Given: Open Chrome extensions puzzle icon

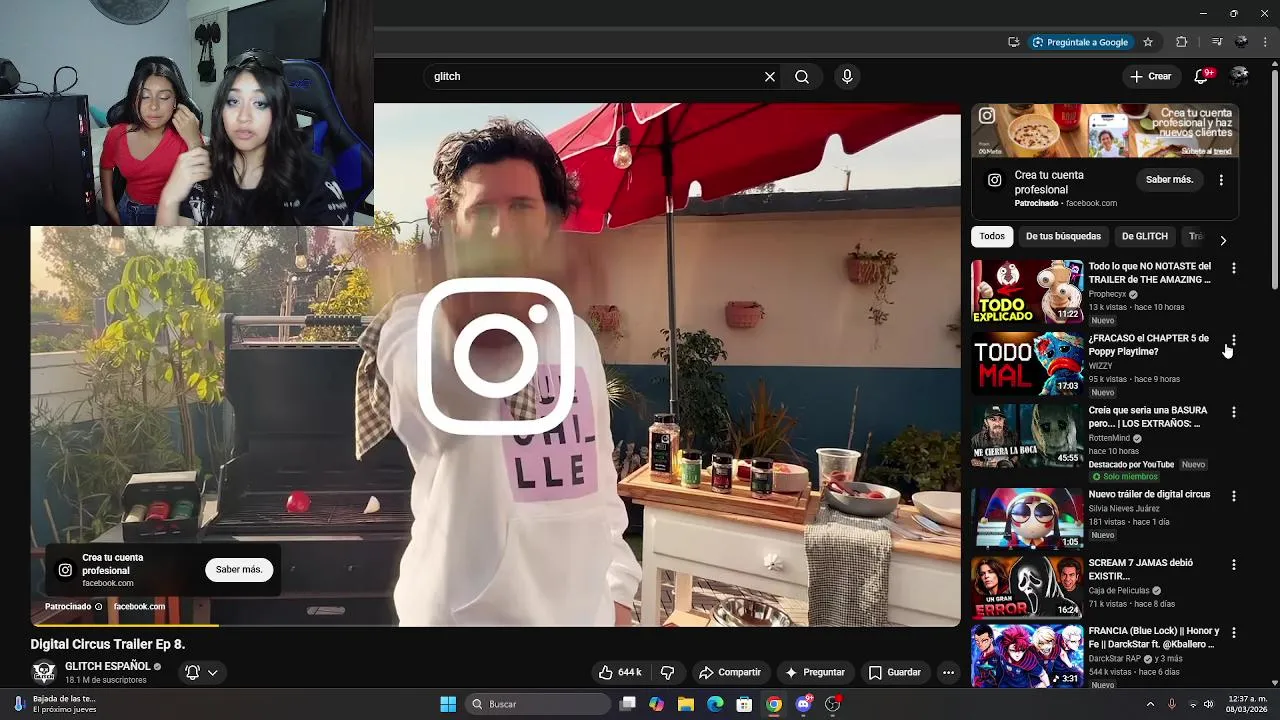Looking at the screenshot, I should pyautogui.click(x=1182, y=42).
